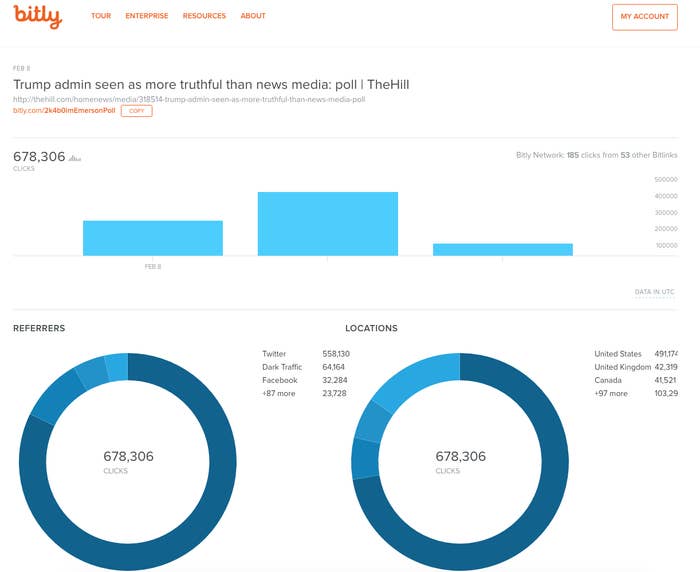
Task: Click the REFERRERS section heading
Action: [x=39, y=328]
